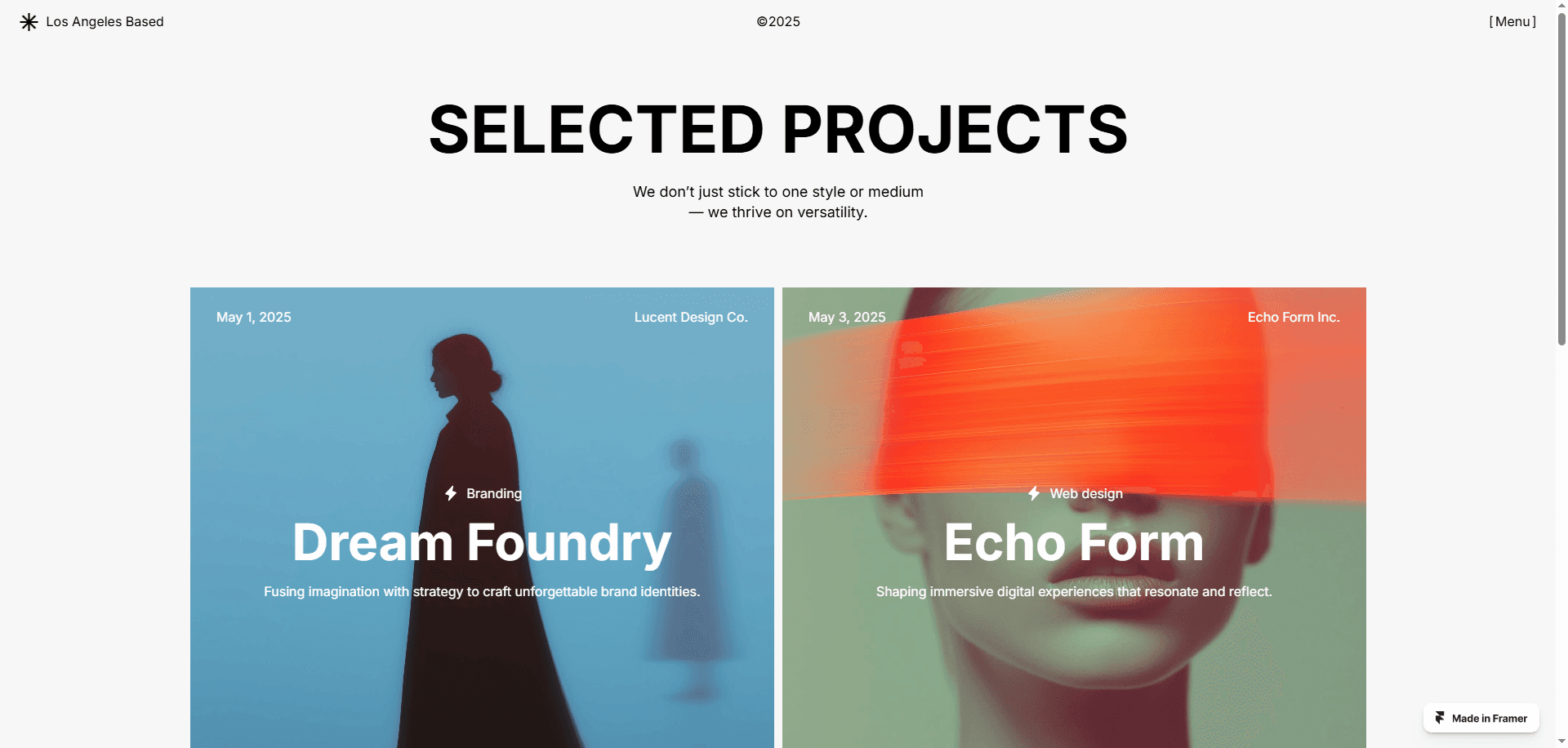The width and height of the screenshot is (1568, 748).
Task: Click the Lucent Design Co. client label
Action: click(691, 317)
